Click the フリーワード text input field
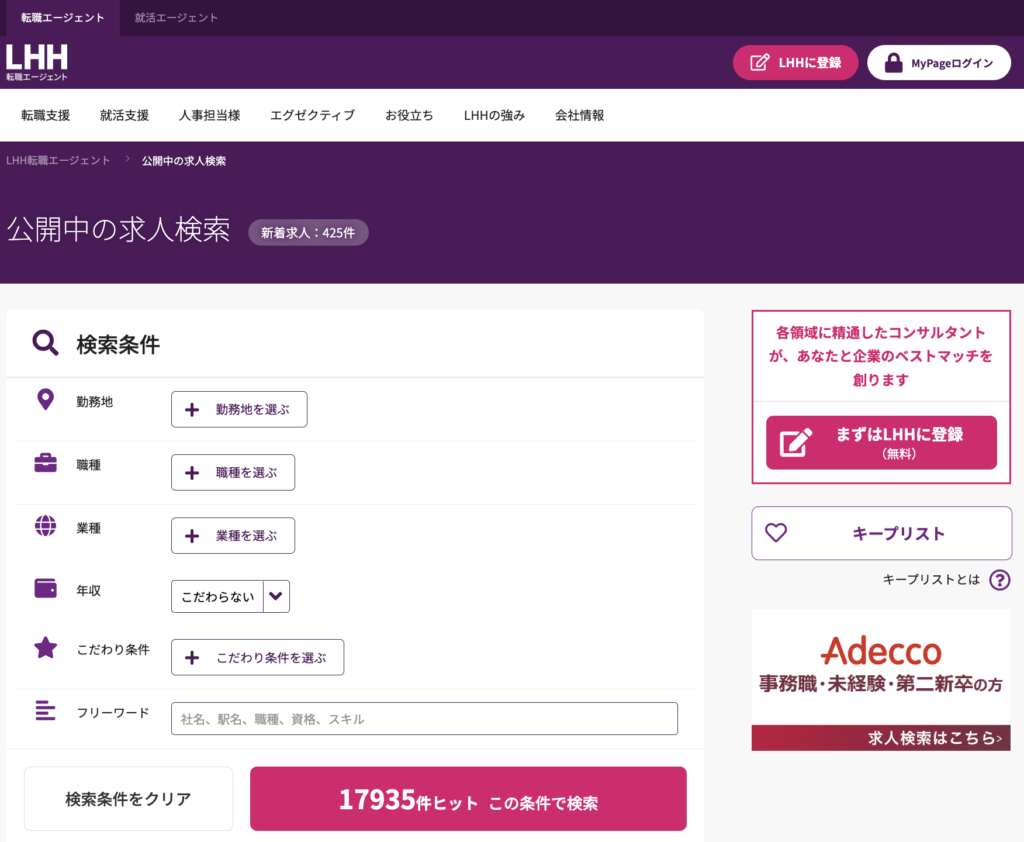 click(x=424, y=719)
